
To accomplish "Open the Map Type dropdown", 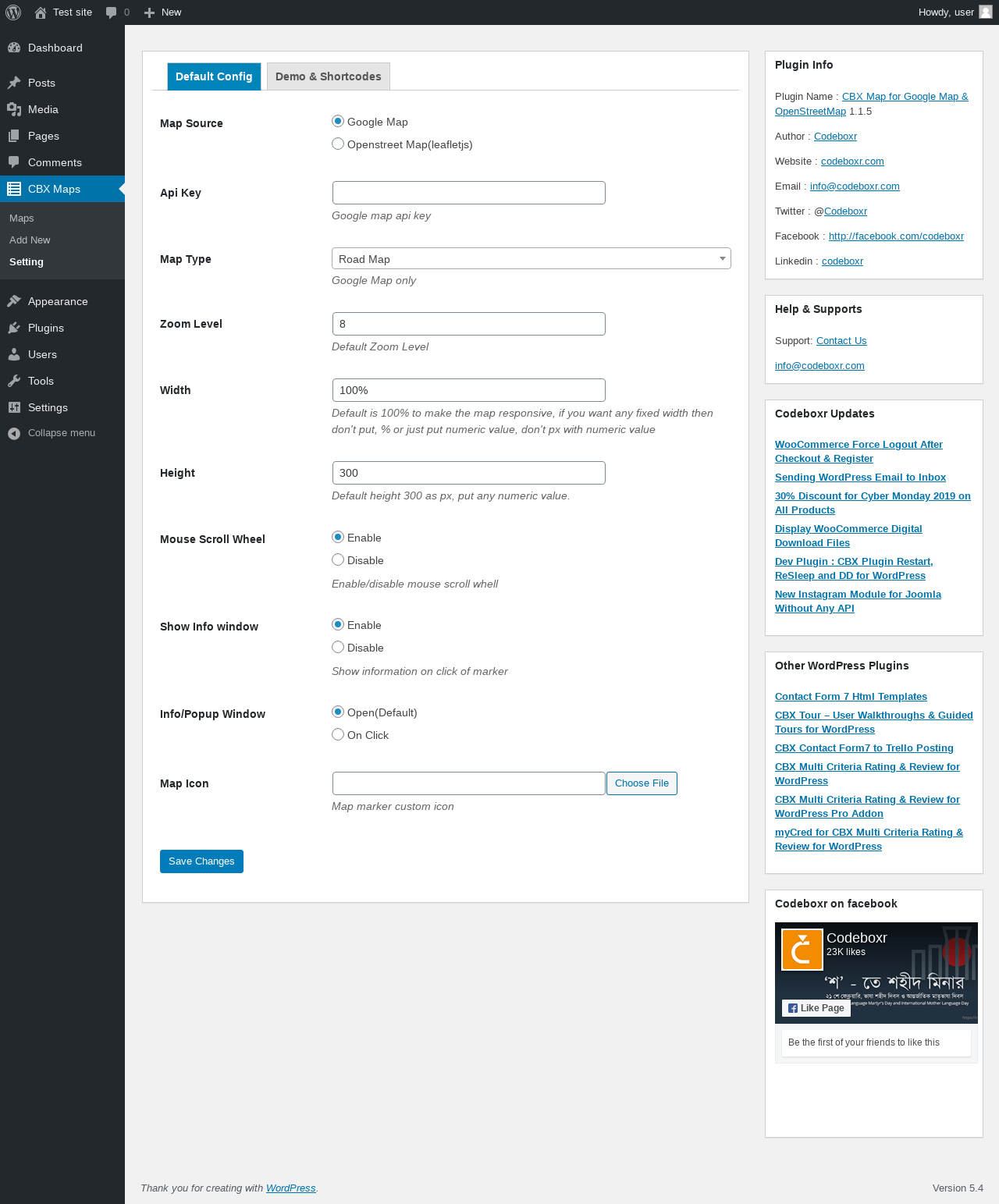I will pyautogui.click(x=531, y=258).
